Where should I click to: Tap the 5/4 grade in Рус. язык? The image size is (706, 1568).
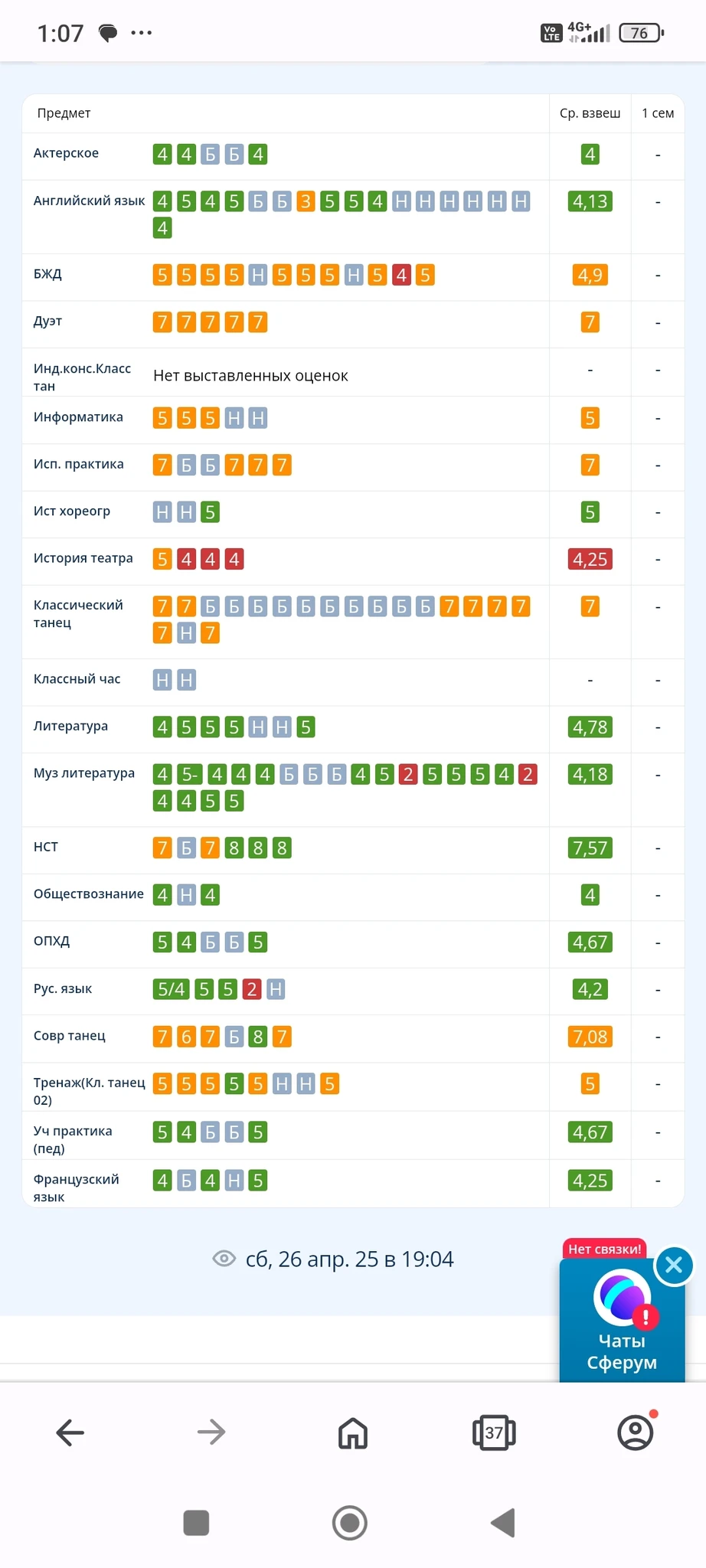pos(171,989)
